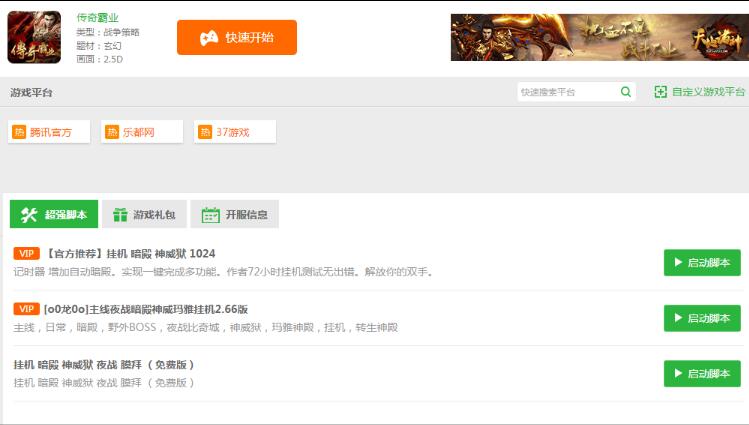Click hot badge icon on 37游戏
Screen dimensions: 749x425
pyautogui.click(x=205, y=132)
